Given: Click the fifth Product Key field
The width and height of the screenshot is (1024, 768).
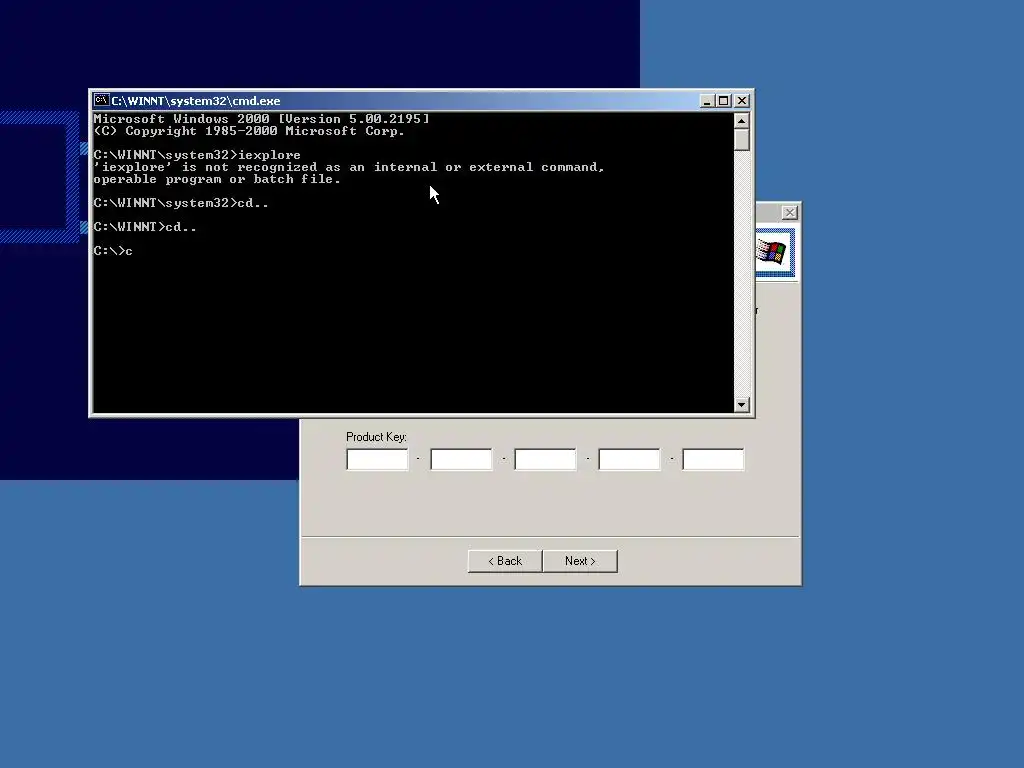Looking at the screenshot, I should pos(713,459).
